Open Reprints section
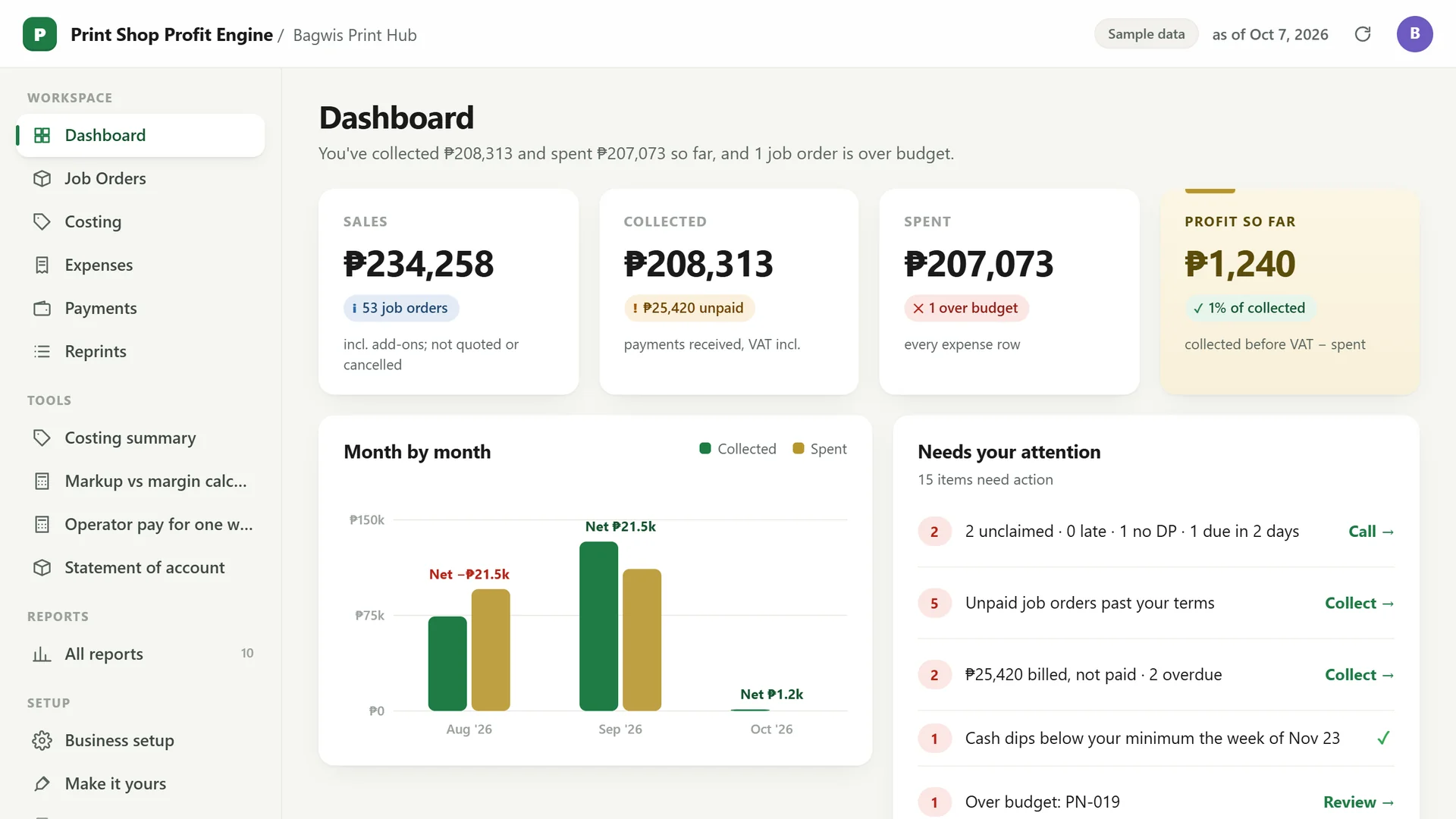Viewport: 1456px width, 819px height. [x=140, y=351]
